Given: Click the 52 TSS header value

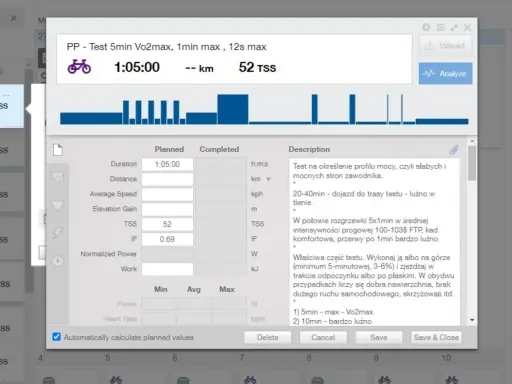Looking at the screenshot, I should click(x=257, y=67).
